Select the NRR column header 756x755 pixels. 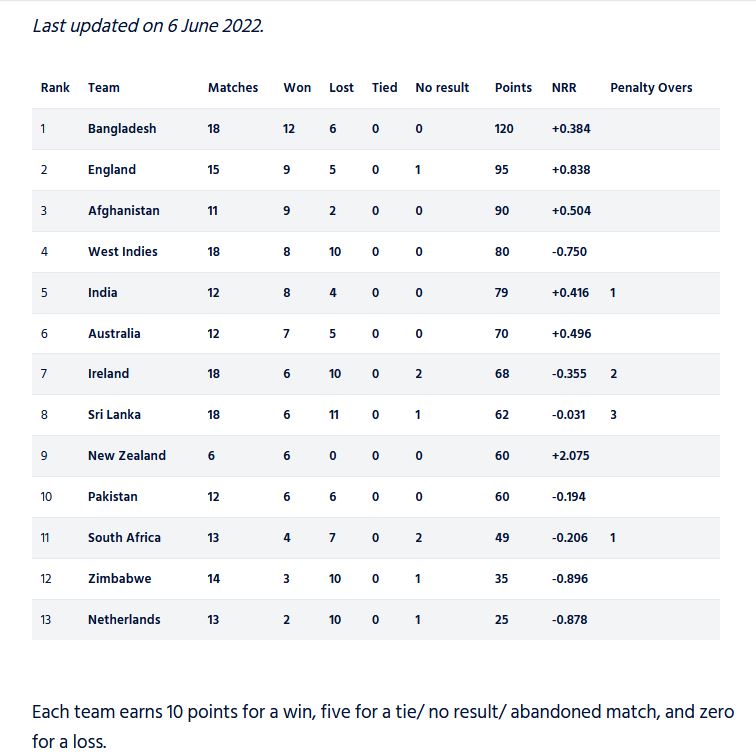(564, 88)
